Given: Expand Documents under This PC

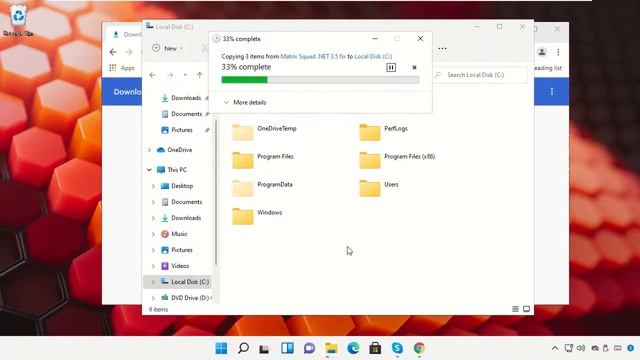Looking at the screenshot, I should coord(153,202).
